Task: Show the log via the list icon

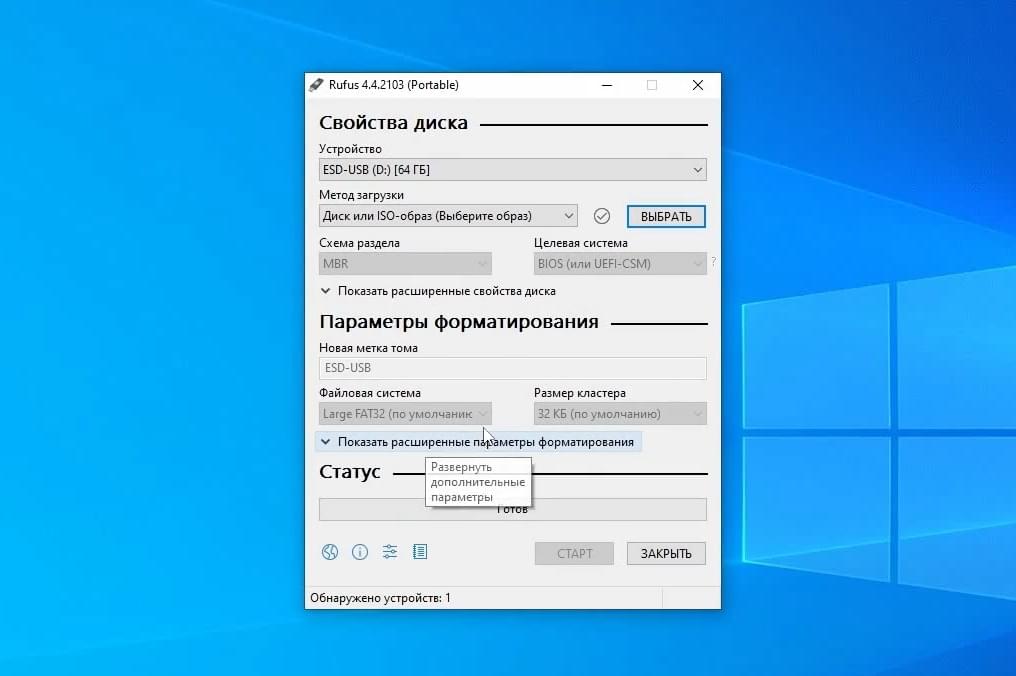Action: 420,552
